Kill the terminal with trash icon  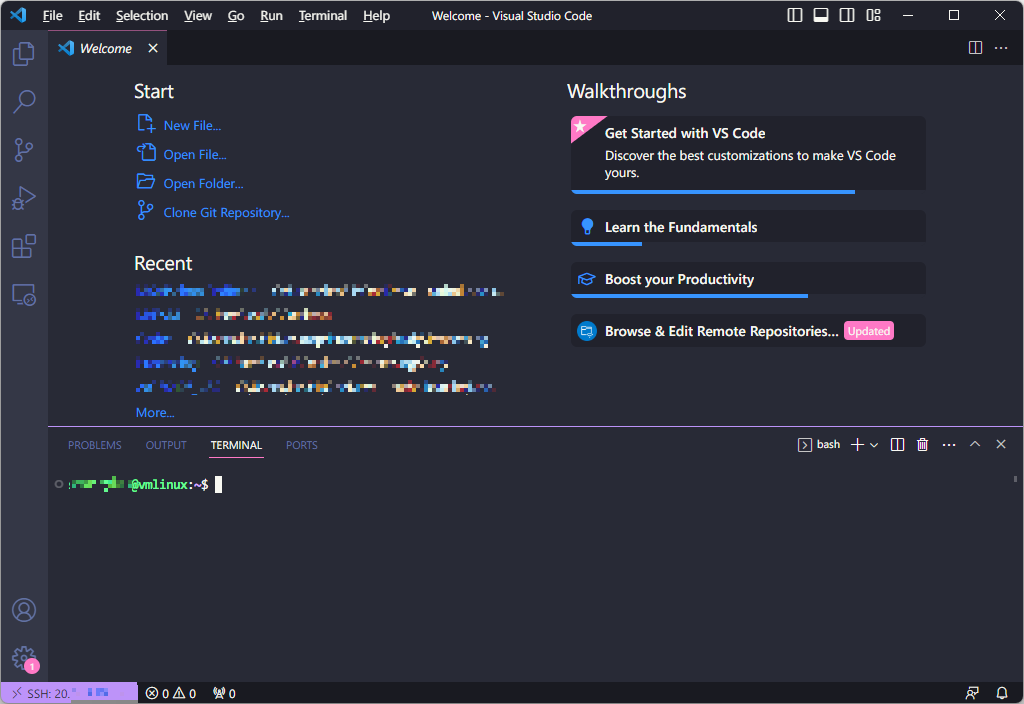coord(922,445)
